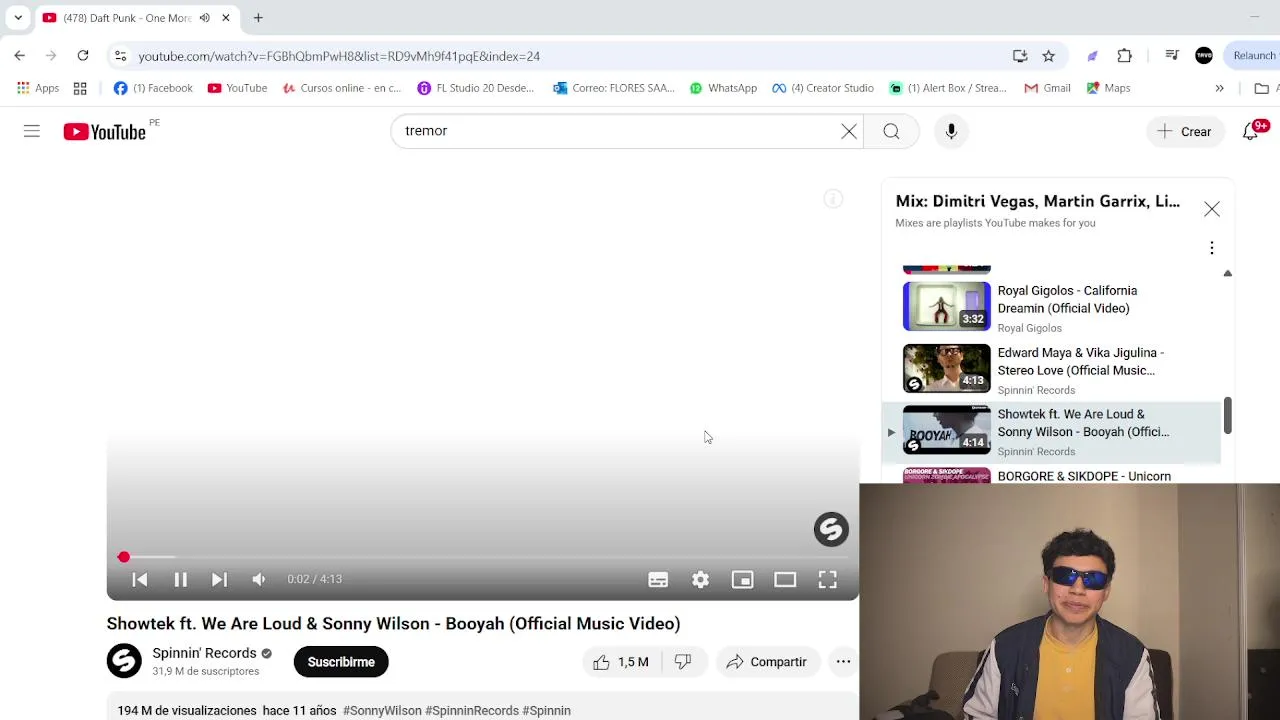Image resolution: width=1280 pixels, height=720 pixels.
Task: Open Chrome profile avatar
Action: (1204, 56)
